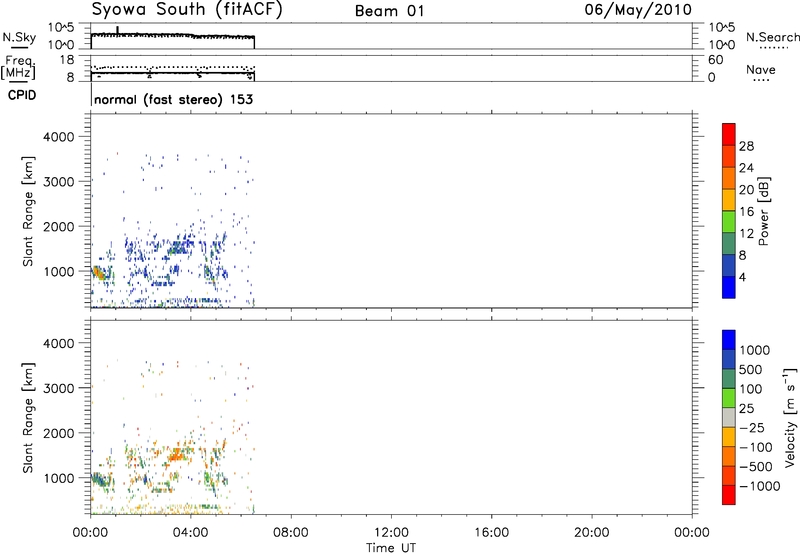The height and width of the screenshot is (554, 800).
Task: Click the '12:00' time tick label
Action: point(391,533)
